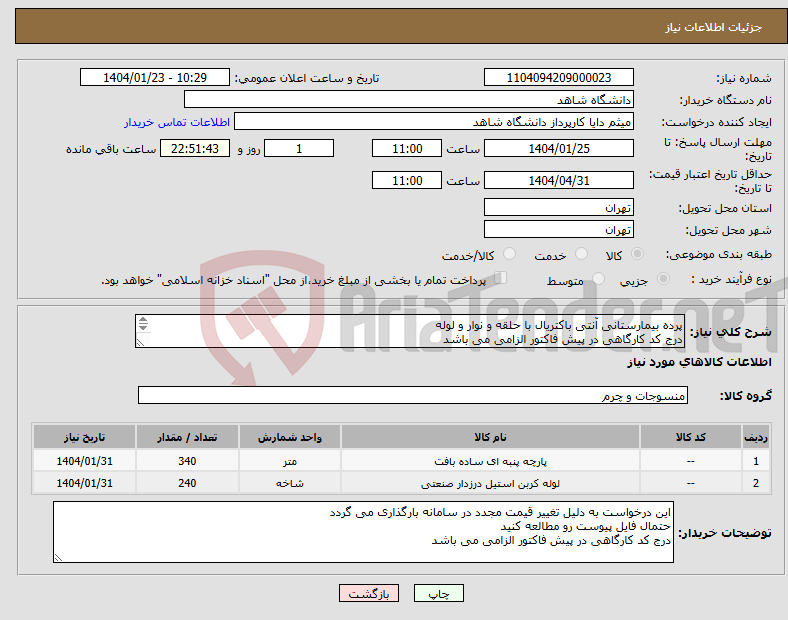The height and width of the screenshot is (620, 788).
Task: Click the resize handle of buyer notes textarea
Action: 58,558
